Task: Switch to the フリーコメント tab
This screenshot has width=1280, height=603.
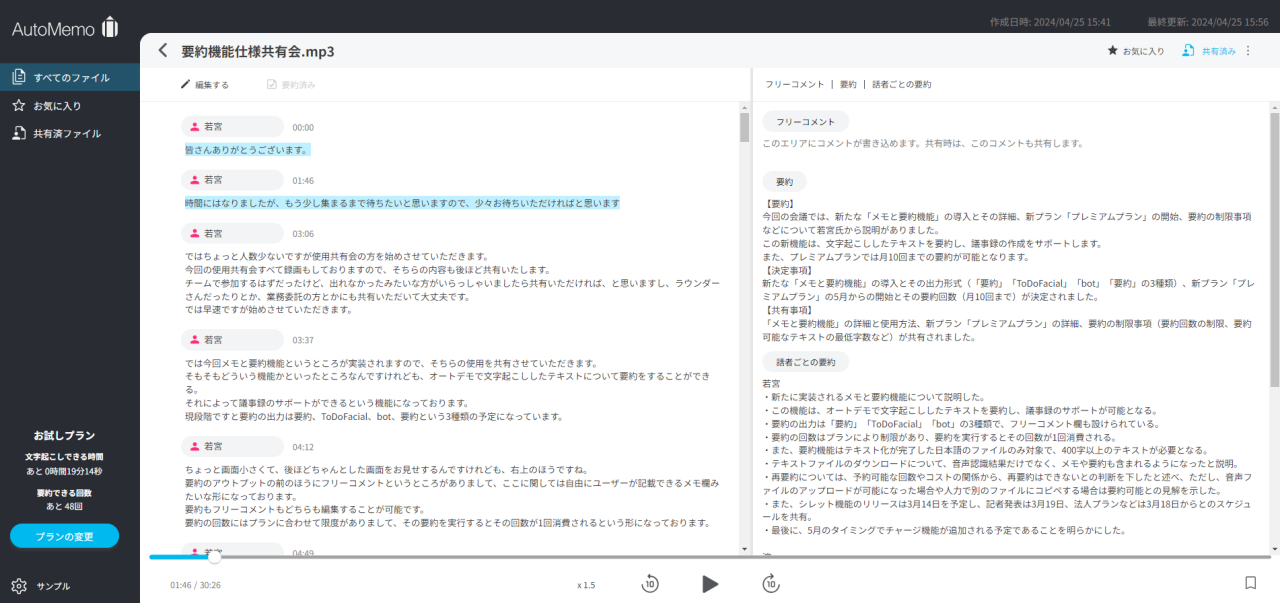Action: tap(795, 85)
